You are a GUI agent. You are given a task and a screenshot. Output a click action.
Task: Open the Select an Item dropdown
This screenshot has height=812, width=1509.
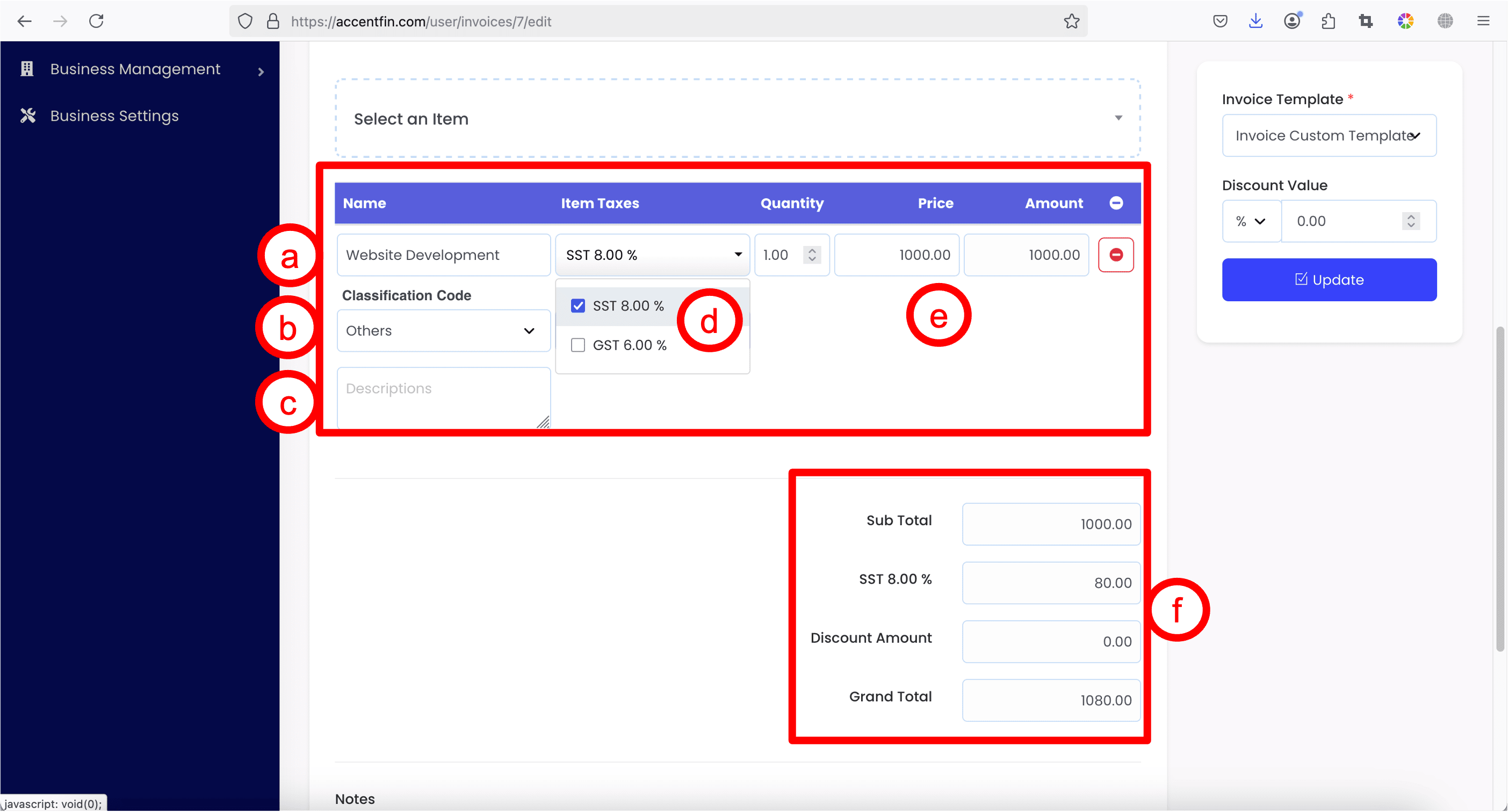pyautogui.click(x=738, y=118)
